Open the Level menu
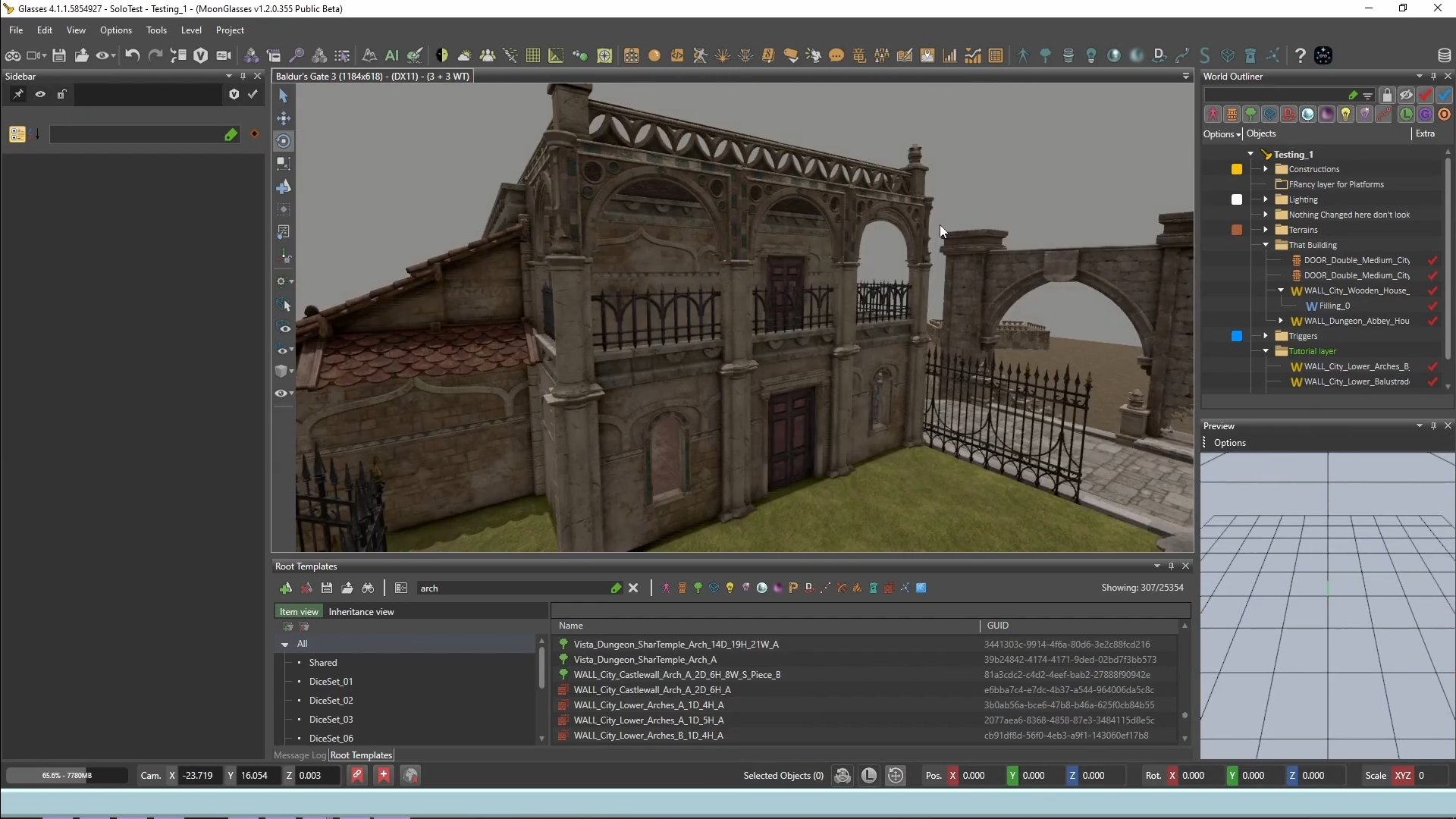This screenshot has height=819, width=1456. click(x=192, y=30)
